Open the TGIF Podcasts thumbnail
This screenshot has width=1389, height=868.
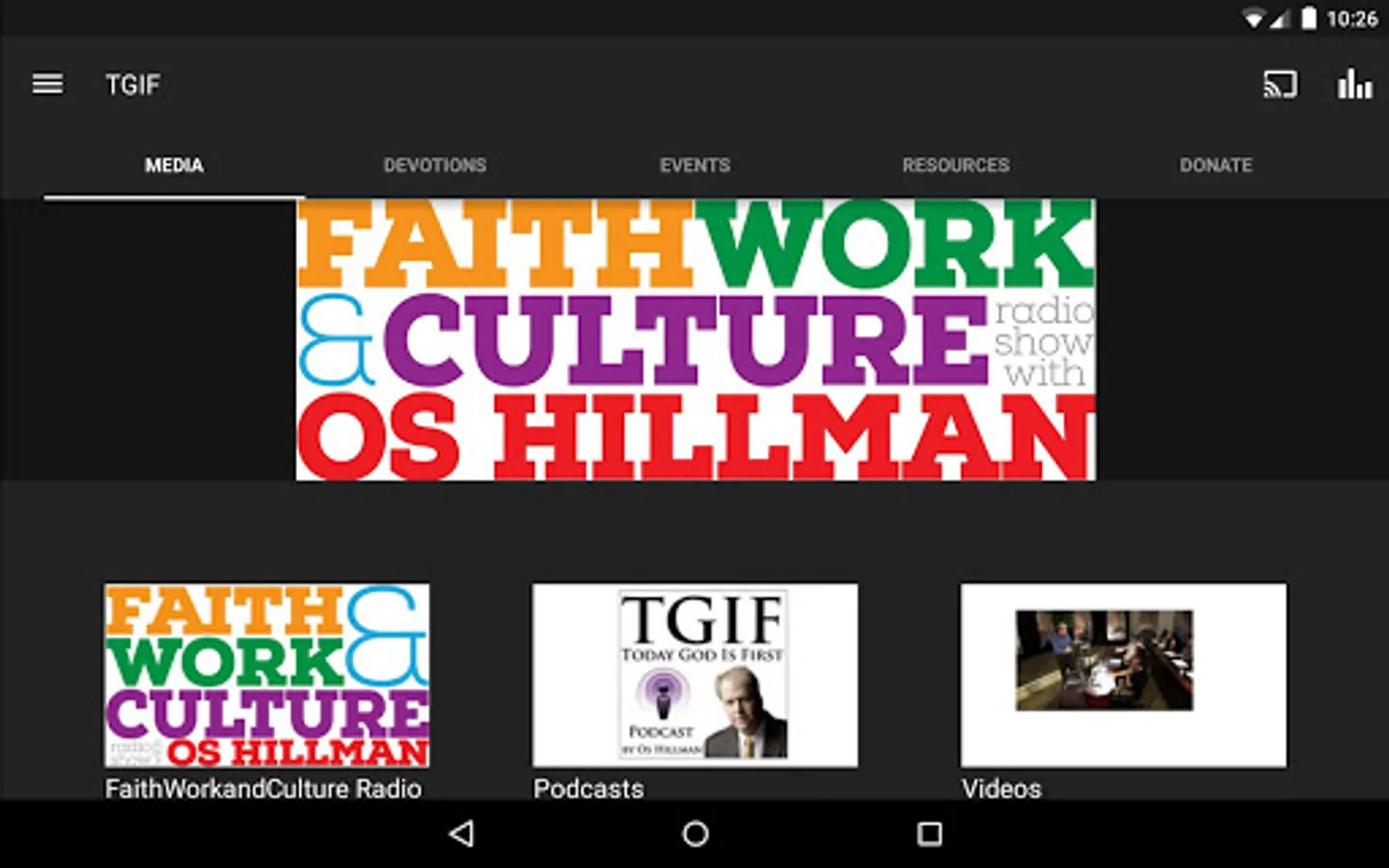click(x=695, y=675)
